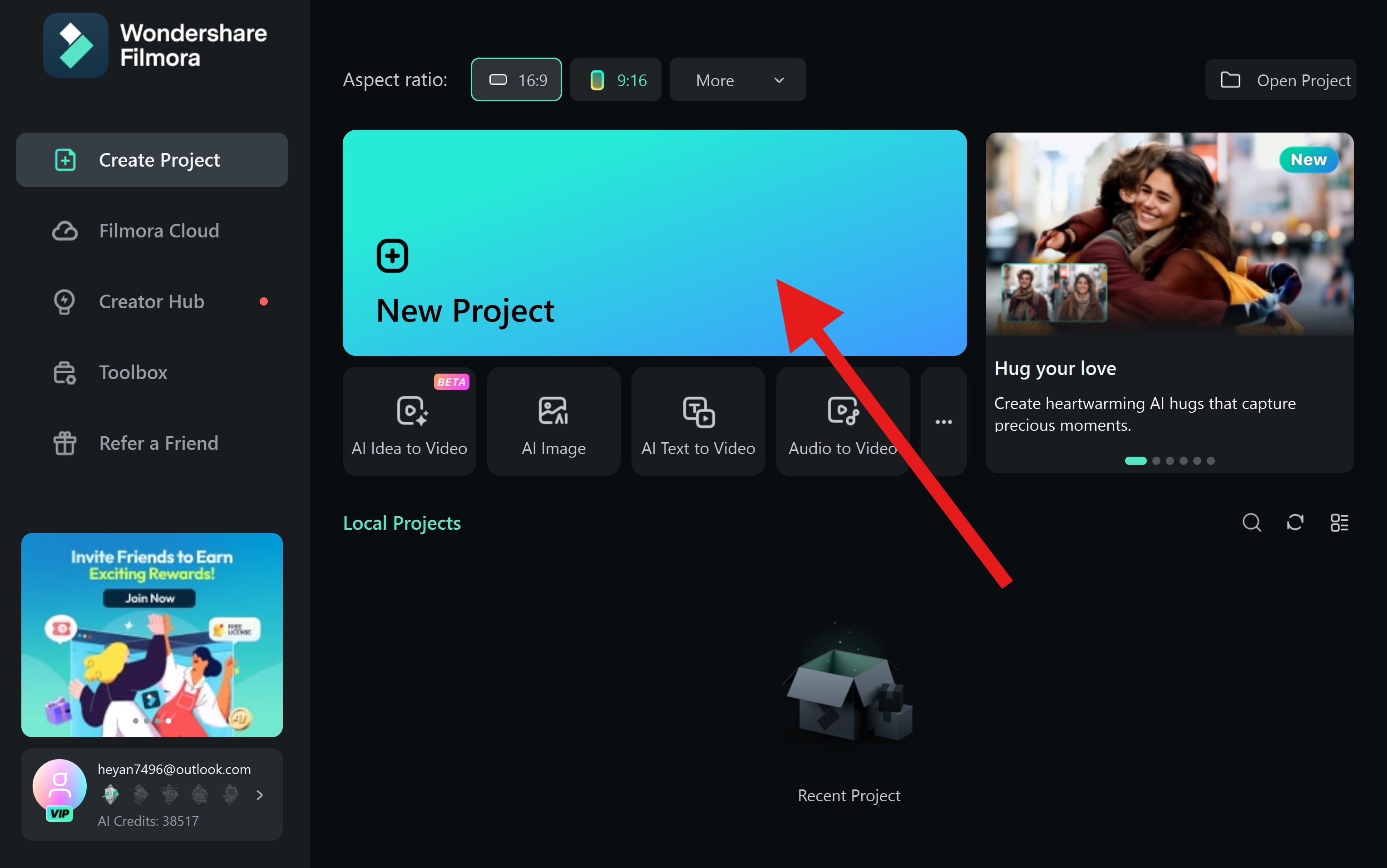Click the Hug your love promo image

pyautogui.click(x=1170, y=234)
